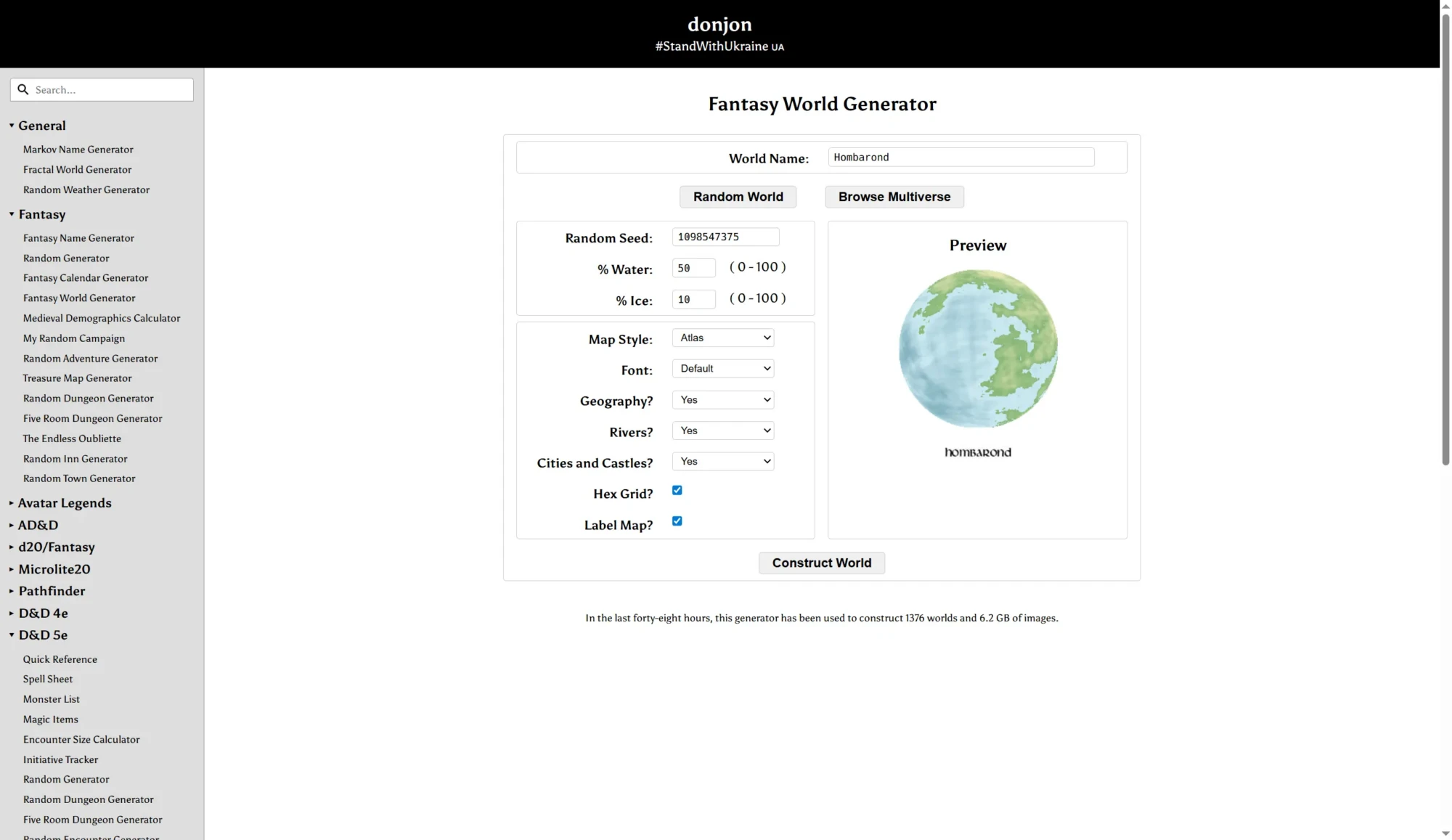1452x840 pixels.
Task: Open Initiative Tracker
Action: pyautogui.click(x=60, y=759)
